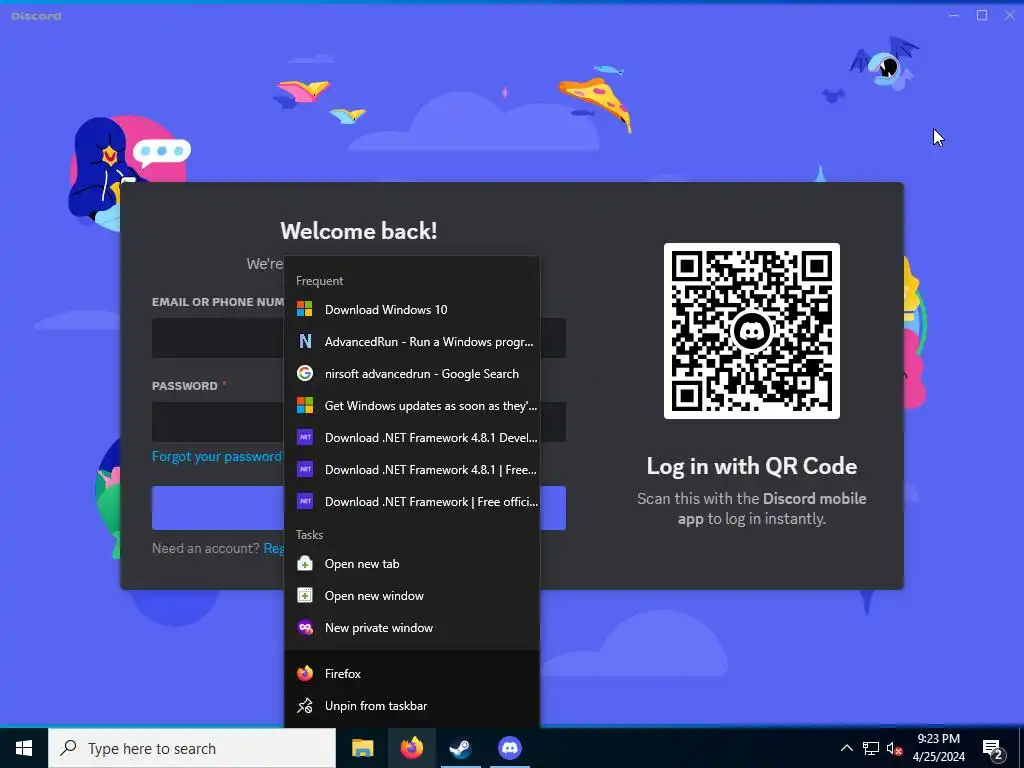Click the new window icon
Image resolution: width=1024 pixels, height=768 pixels.
305,595
